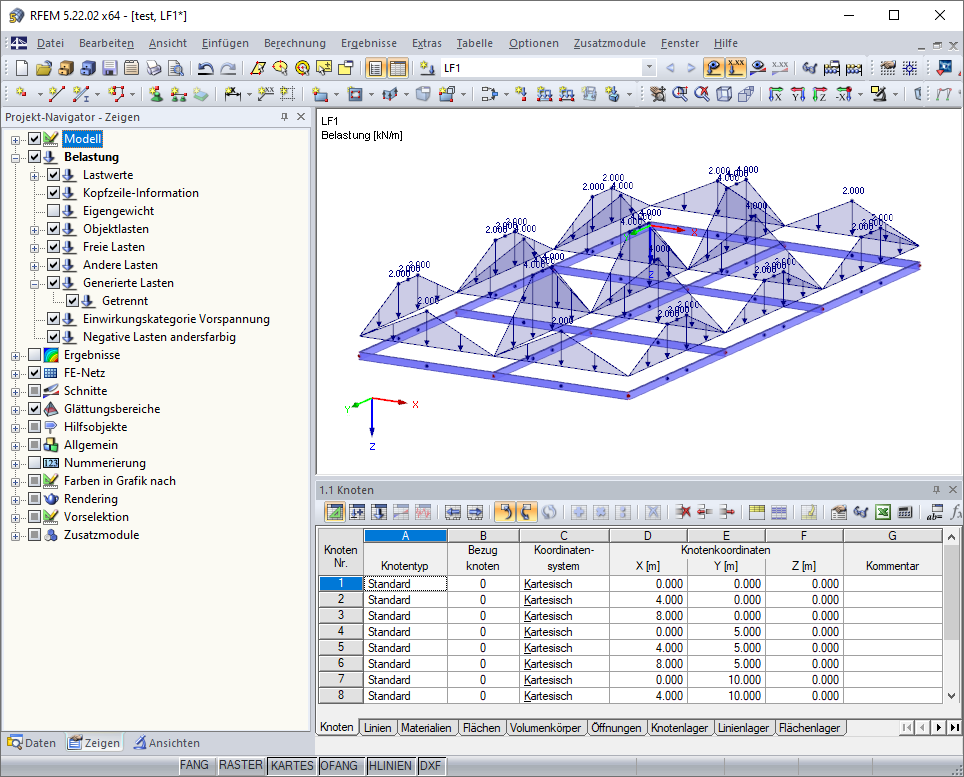Redo the last undone action

(x=228, y=68)
